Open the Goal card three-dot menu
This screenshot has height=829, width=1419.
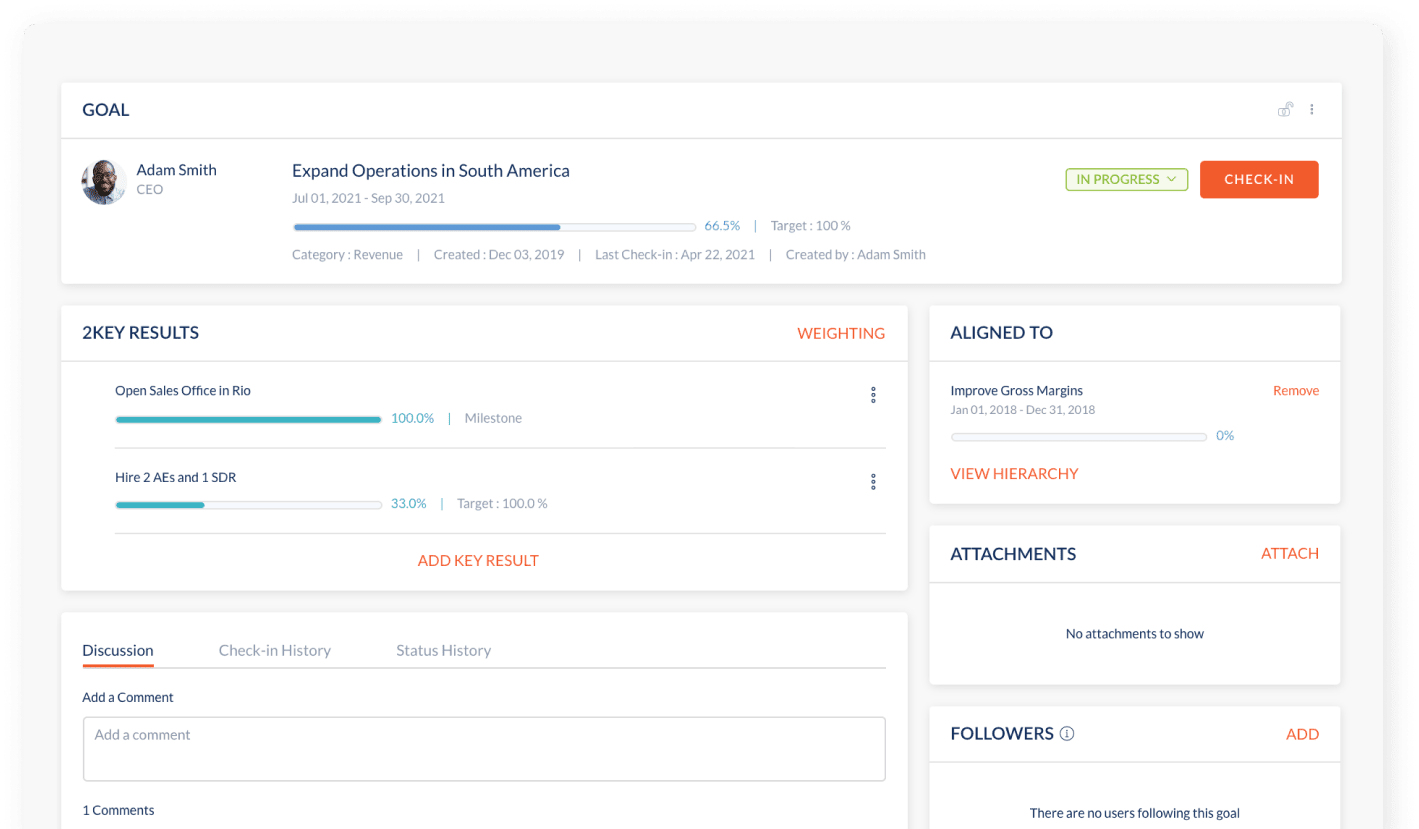pos(1312,110)
